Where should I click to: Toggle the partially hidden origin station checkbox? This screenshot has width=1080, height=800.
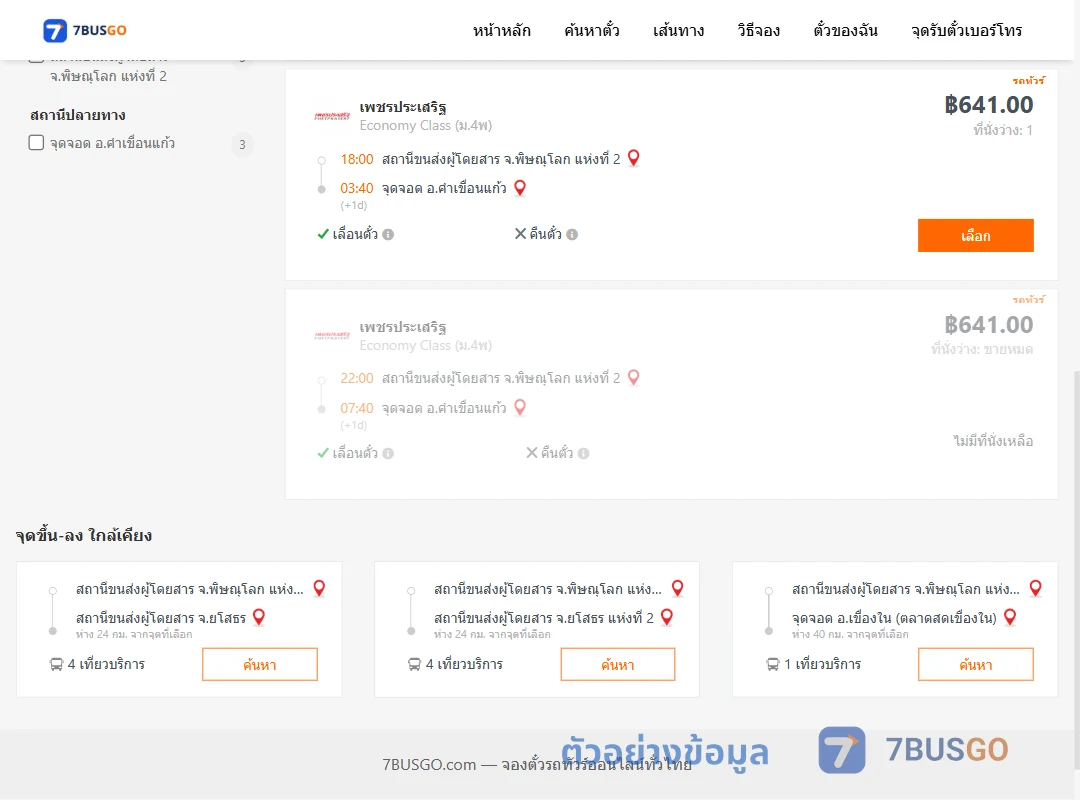click(37, 60)
